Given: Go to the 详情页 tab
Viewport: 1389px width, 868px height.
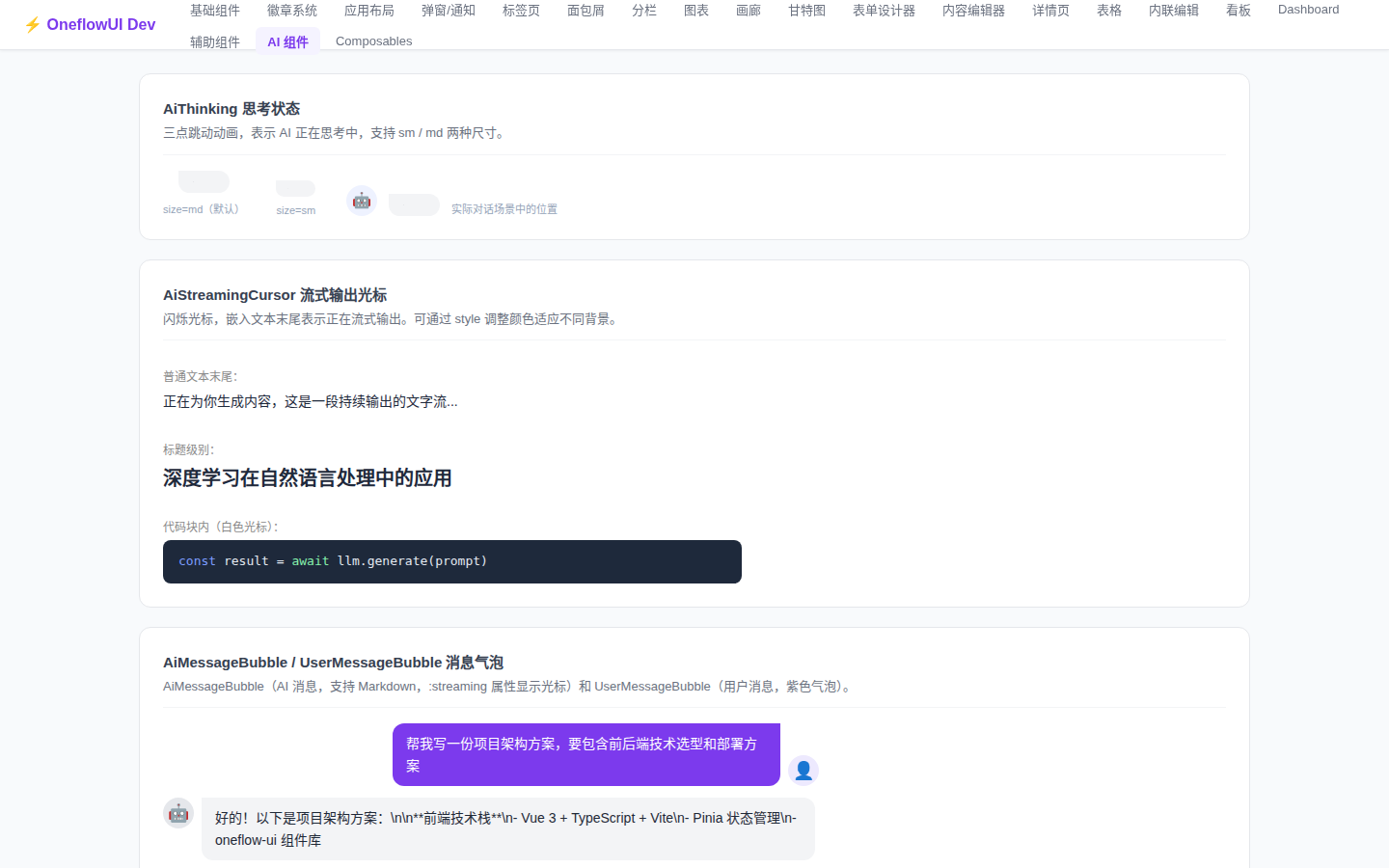Looking at the screenshot, I should [1051, 11].
